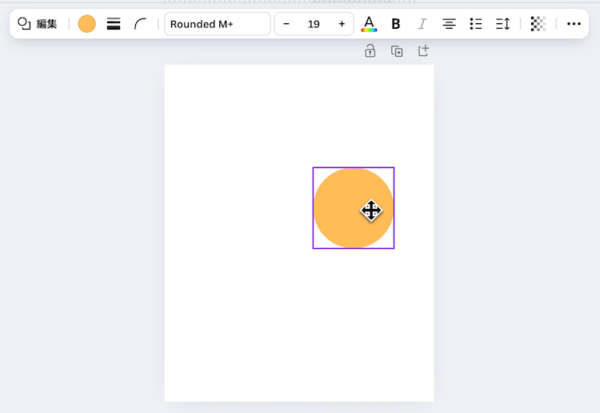Open line spacing settings icon

click(502, 24)
